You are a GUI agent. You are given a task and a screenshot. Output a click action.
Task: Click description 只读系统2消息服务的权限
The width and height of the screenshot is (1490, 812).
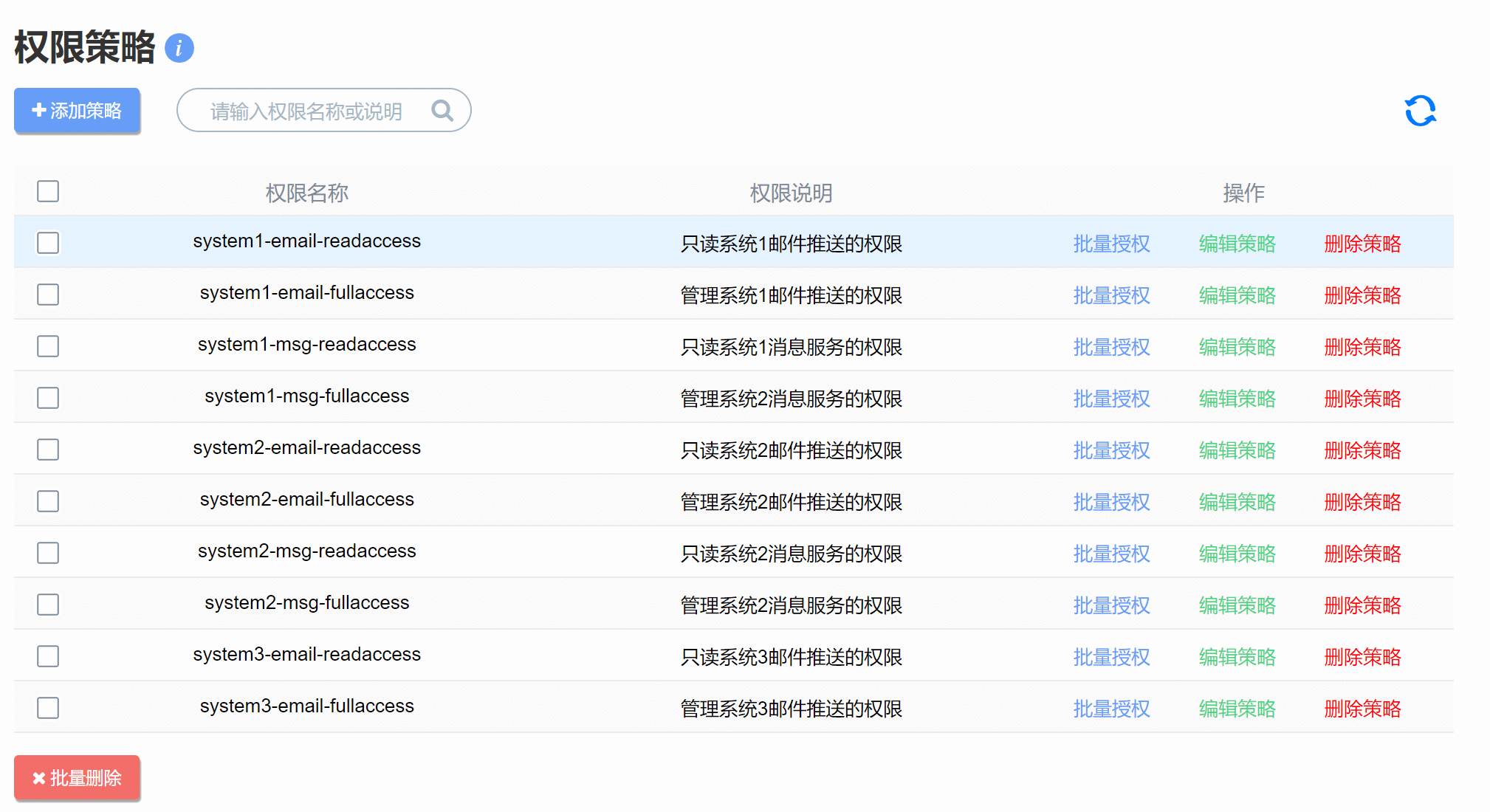pos(791,554)
